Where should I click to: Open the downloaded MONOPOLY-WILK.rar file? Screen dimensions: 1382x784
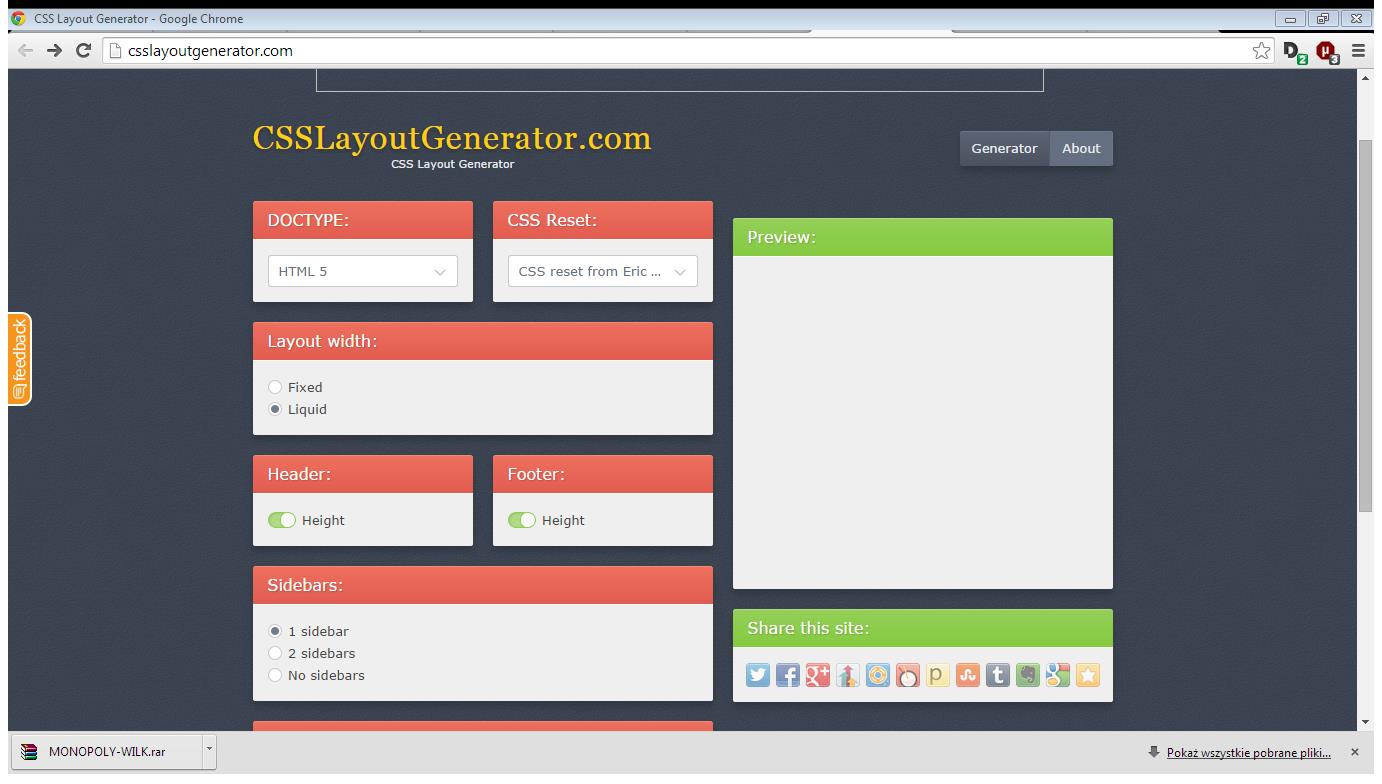click(x=107, y=752)
